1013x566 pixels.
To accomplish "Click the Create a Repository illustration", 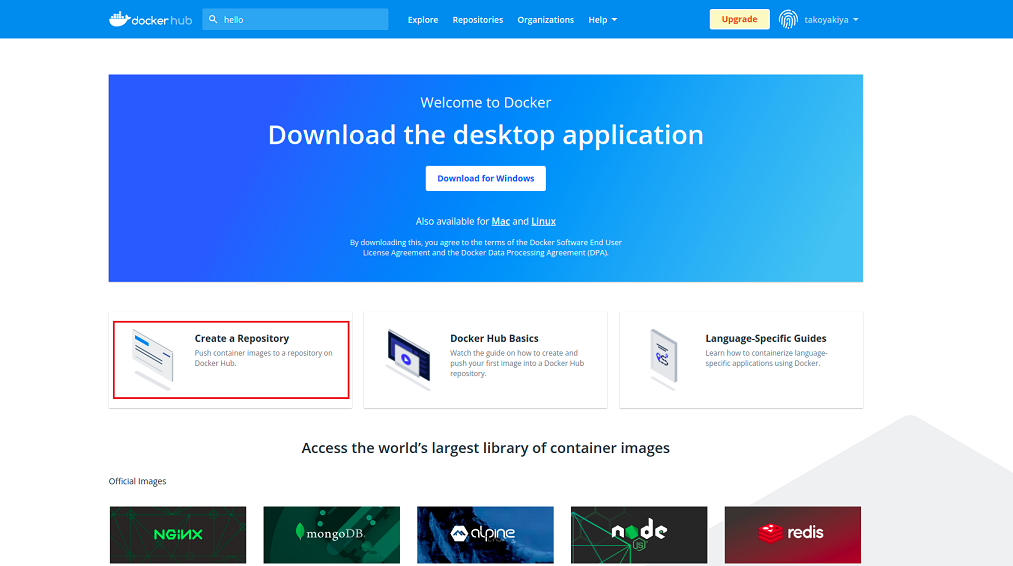I will point(152,360).
